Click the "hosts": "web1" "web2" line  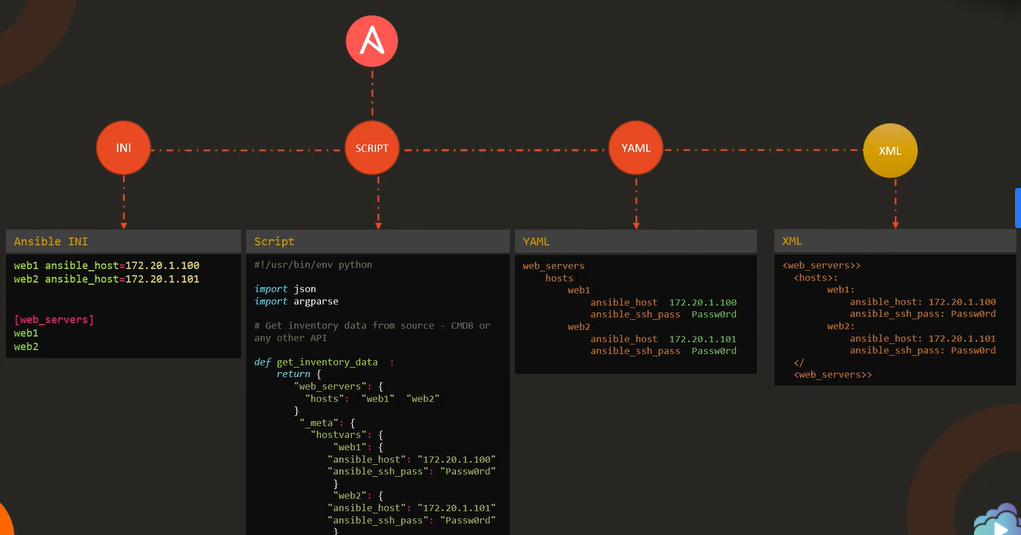click(x=372, y=398)
